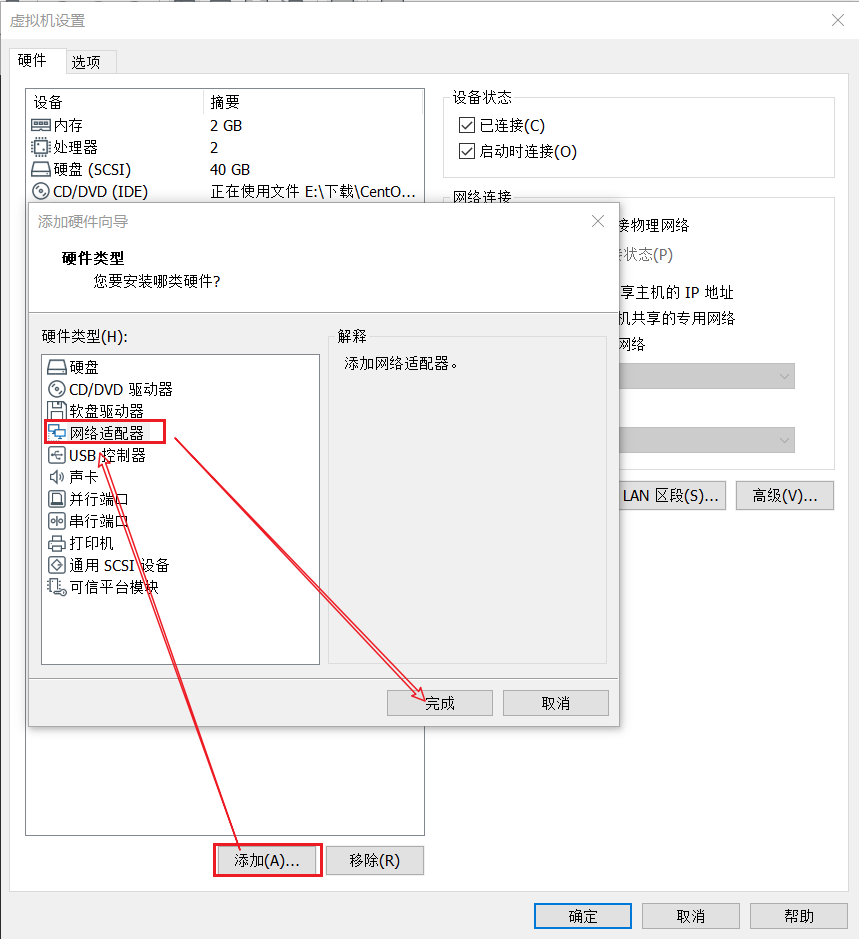
Task: Select the network adapter 网络适配器 icon
Action: point(57,432)
